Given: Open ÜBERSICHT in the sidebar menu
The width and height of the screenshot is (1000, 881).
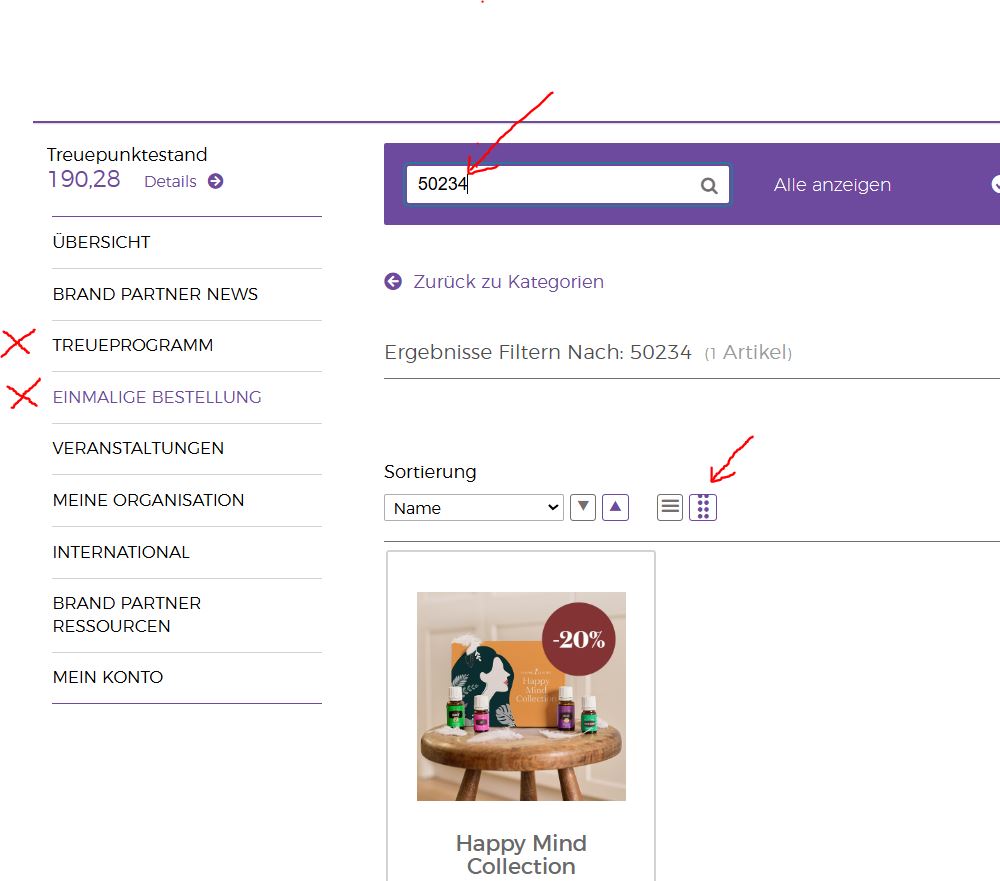Looking at the screenshot, I should click(x=102, y=242).
